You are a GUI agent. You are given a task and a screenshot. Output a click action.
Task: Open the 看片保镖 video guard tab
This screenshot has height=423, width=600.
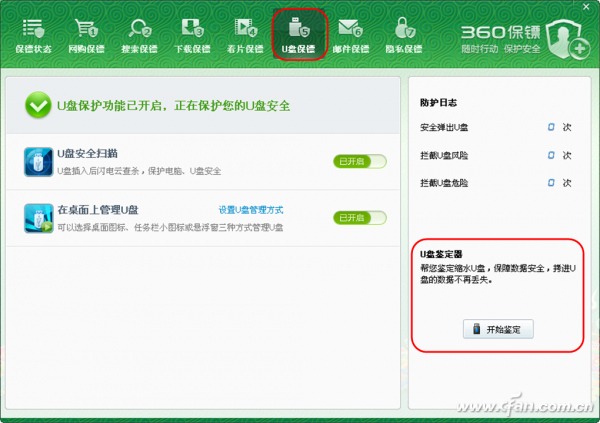[x=245, y=36]
